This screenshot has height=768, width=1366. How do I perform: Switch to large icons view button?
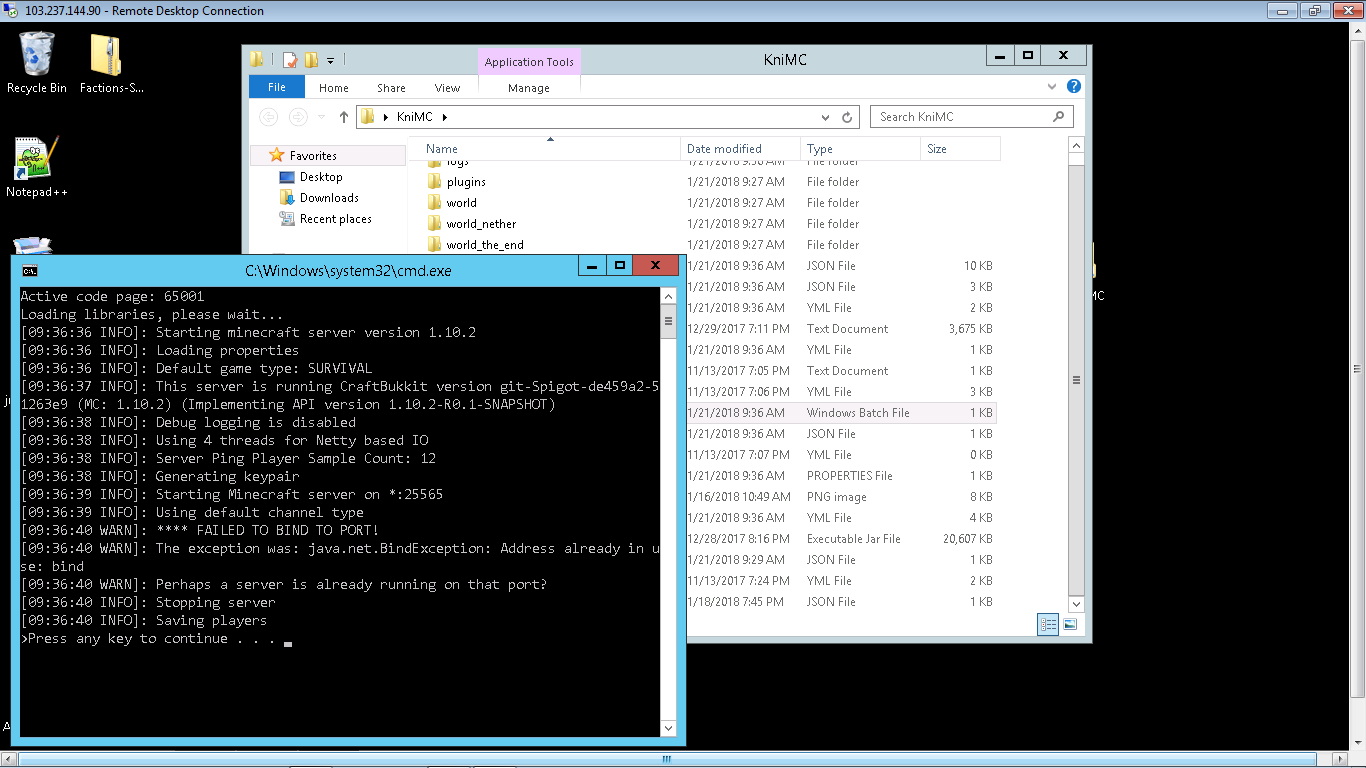[1070, 625]
